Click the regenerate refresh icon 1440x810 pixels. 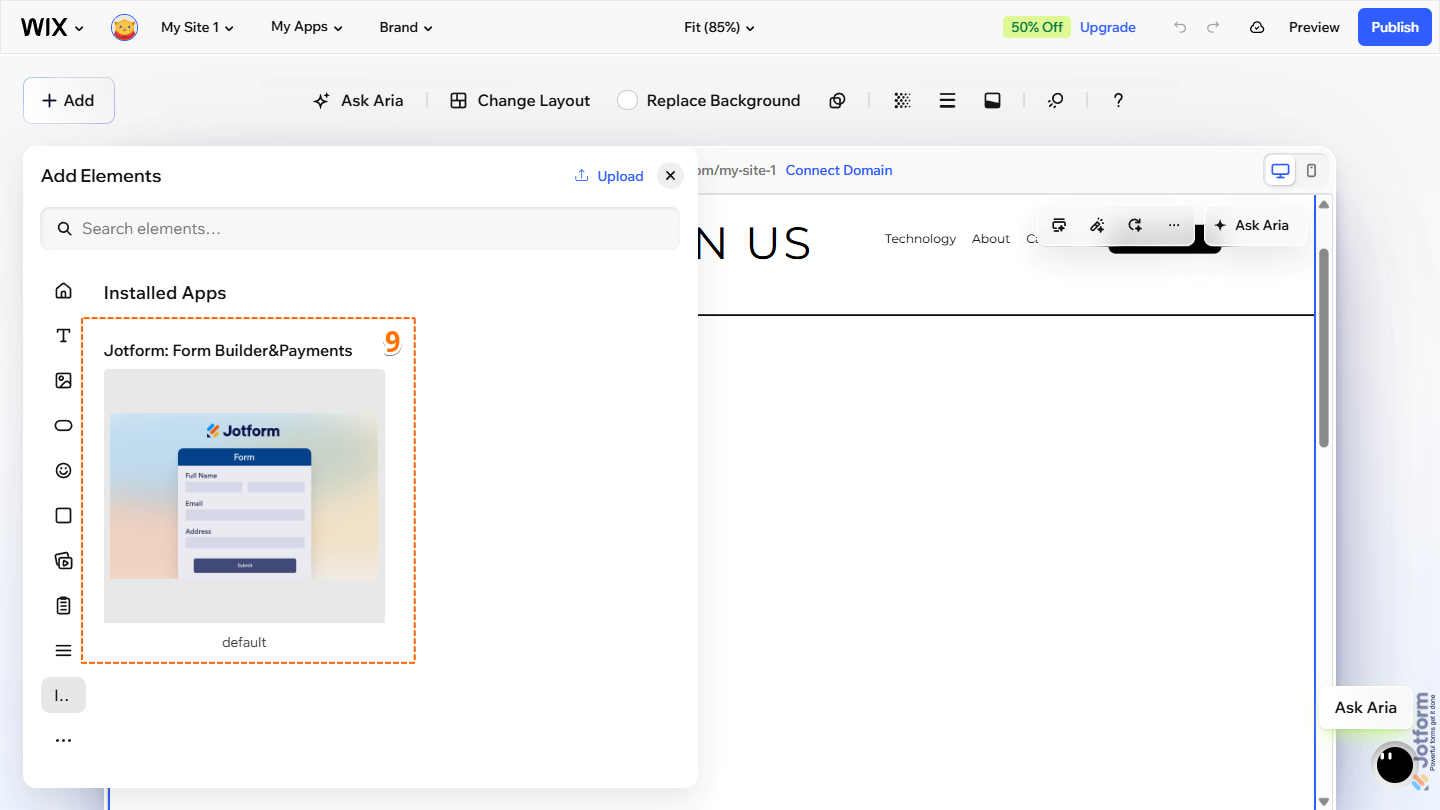coord(1135,225)
